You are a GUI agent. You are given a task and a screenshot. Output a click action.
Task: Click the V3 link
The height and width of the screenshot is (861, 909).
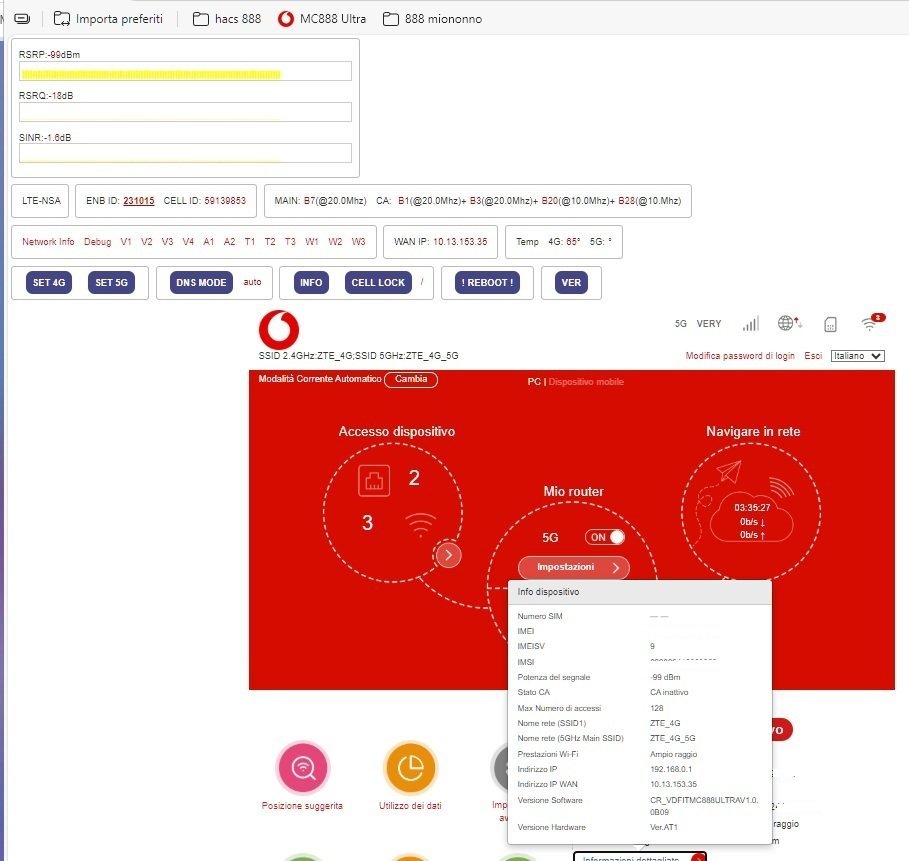(168, 242)
